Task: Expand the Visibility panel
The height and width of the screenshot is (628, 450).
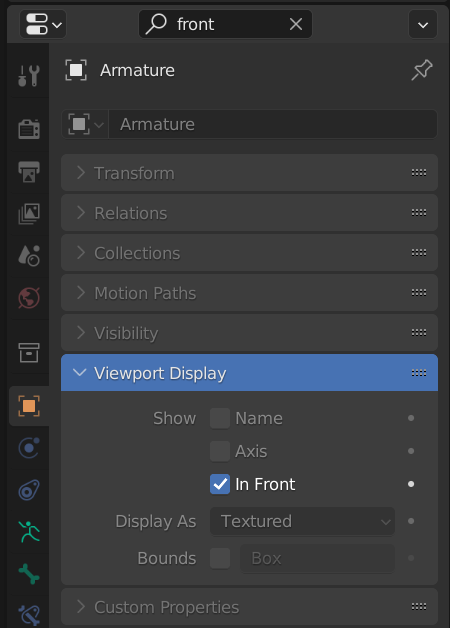Action: pos(249,333)
